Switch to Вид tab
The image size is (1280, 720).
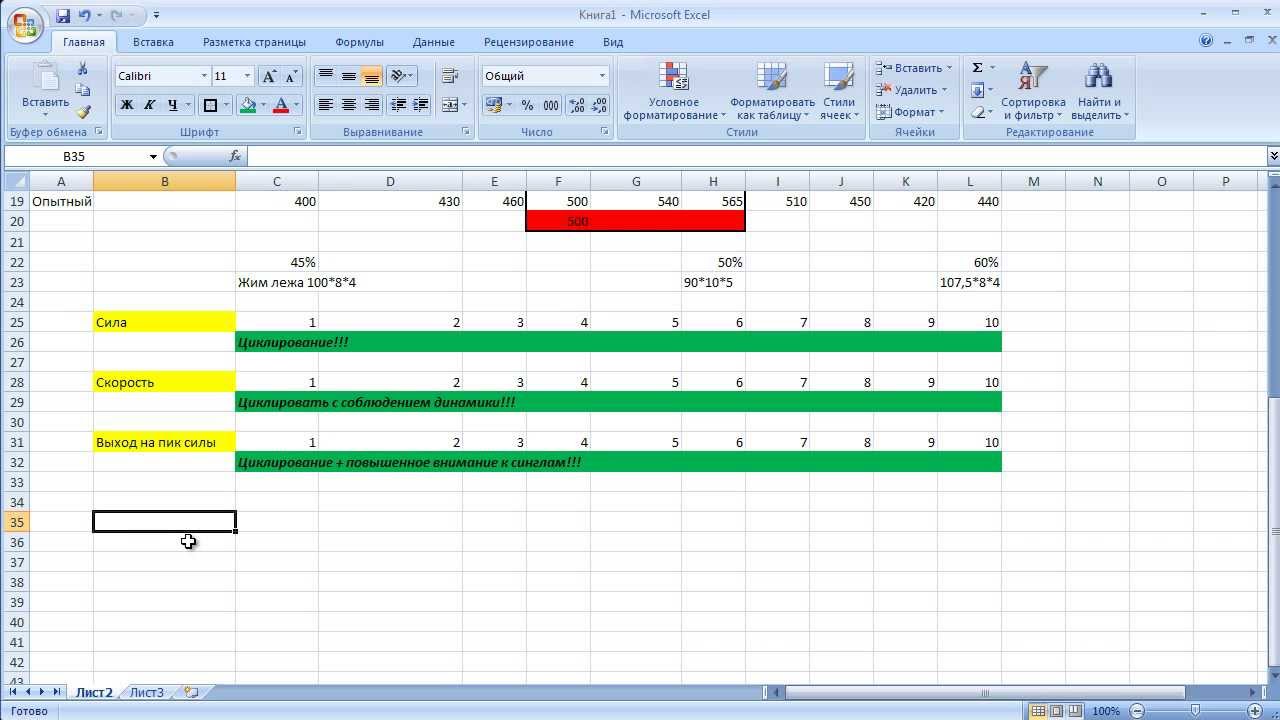coord(613,42)
